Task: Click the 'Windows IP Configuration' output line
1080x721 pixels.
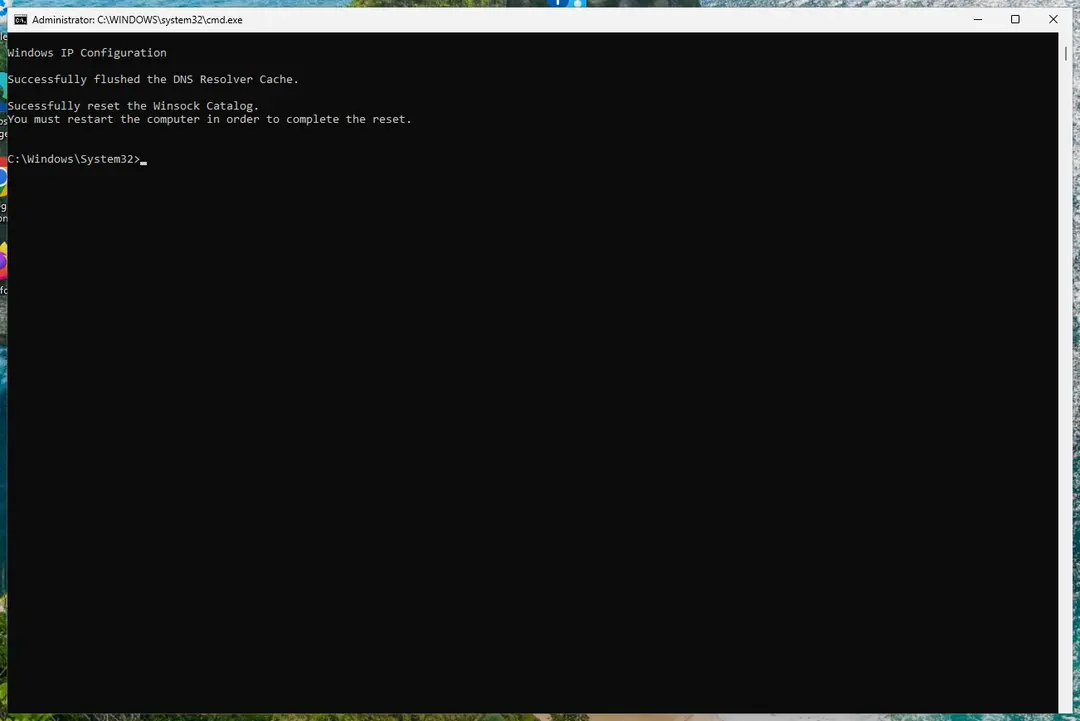Action: click(87, 53)
